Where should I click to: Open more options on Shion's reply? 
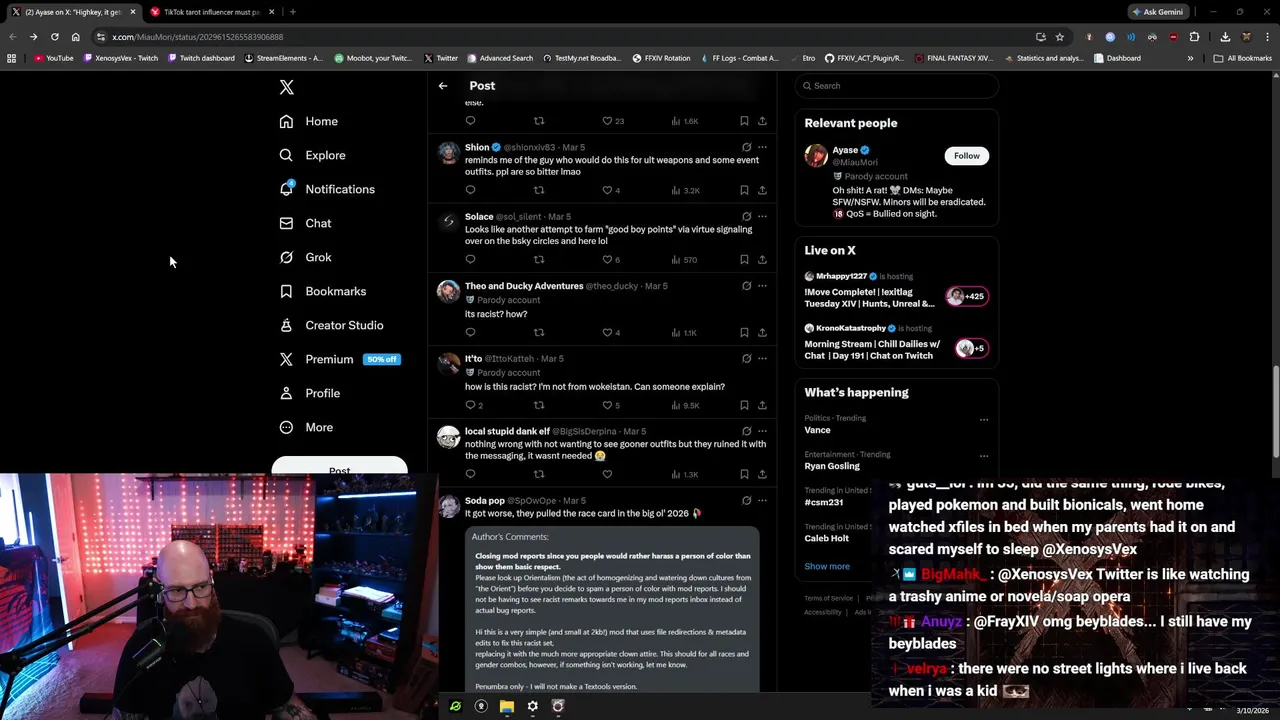click(762, 147)
